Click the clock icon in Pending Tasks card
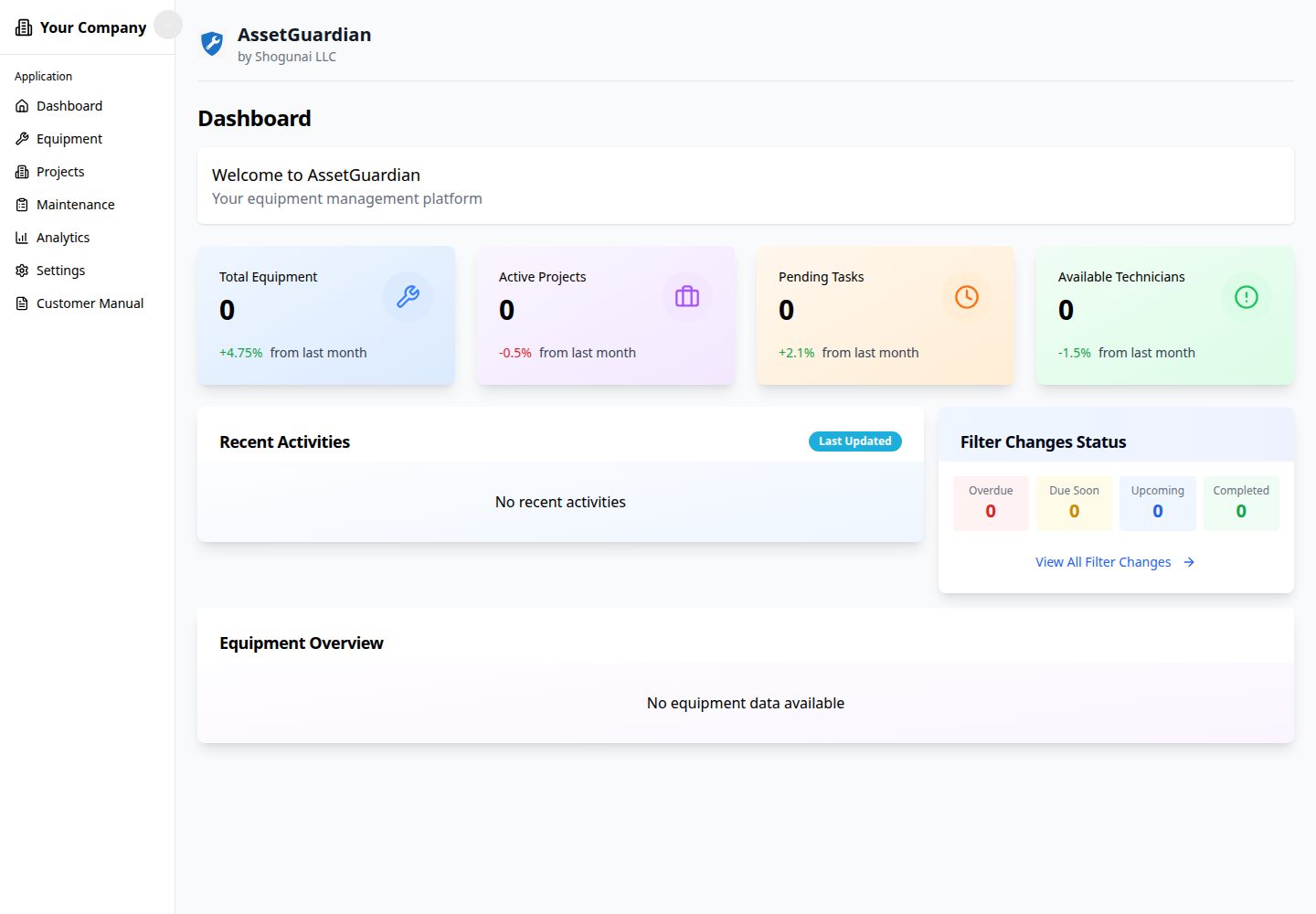The width and height of the screenshot is (1316, 914). [967, 297]
